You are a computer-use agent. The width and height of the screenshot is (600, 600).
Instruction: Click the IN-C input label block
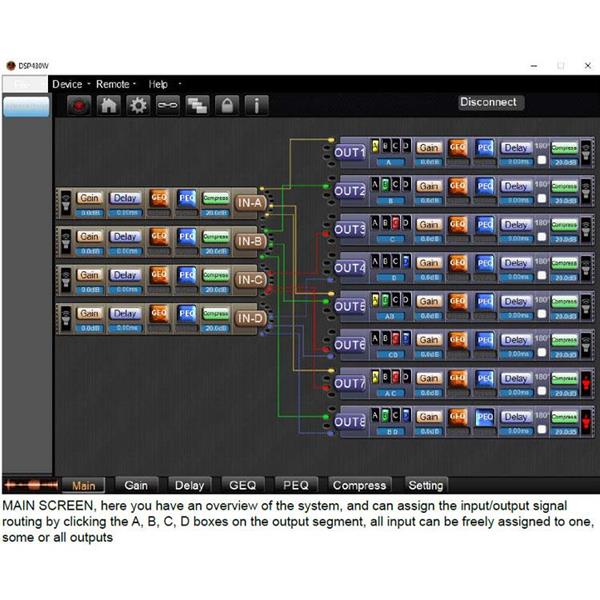[x=249, y=280]
